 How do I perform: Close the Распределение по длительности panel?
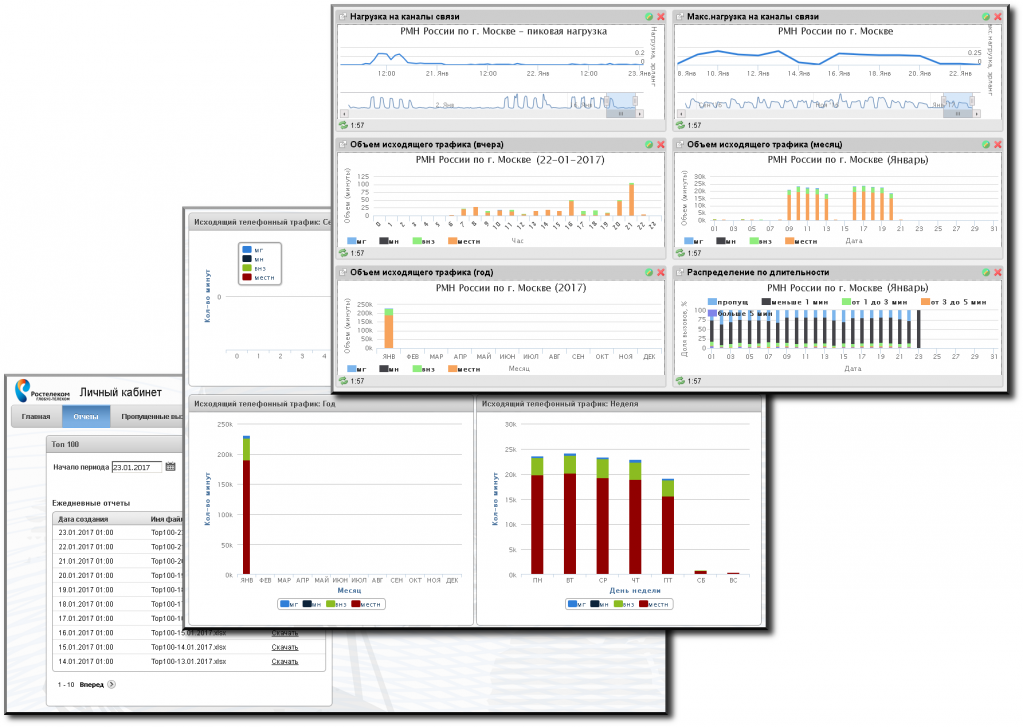coord(998,272)
